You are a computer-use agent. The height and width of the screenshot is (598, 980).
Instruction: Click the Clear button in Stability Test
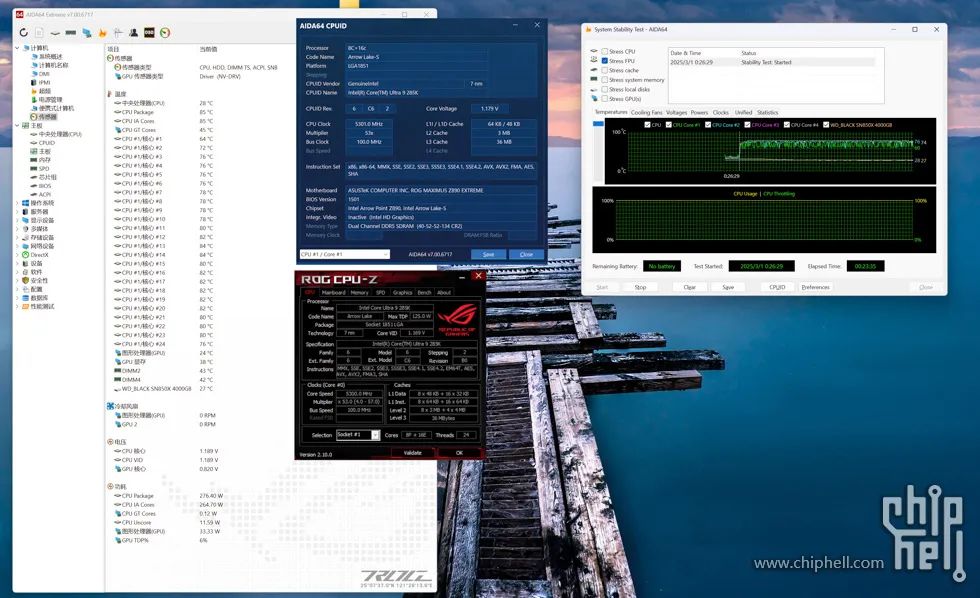pos(689,287)
